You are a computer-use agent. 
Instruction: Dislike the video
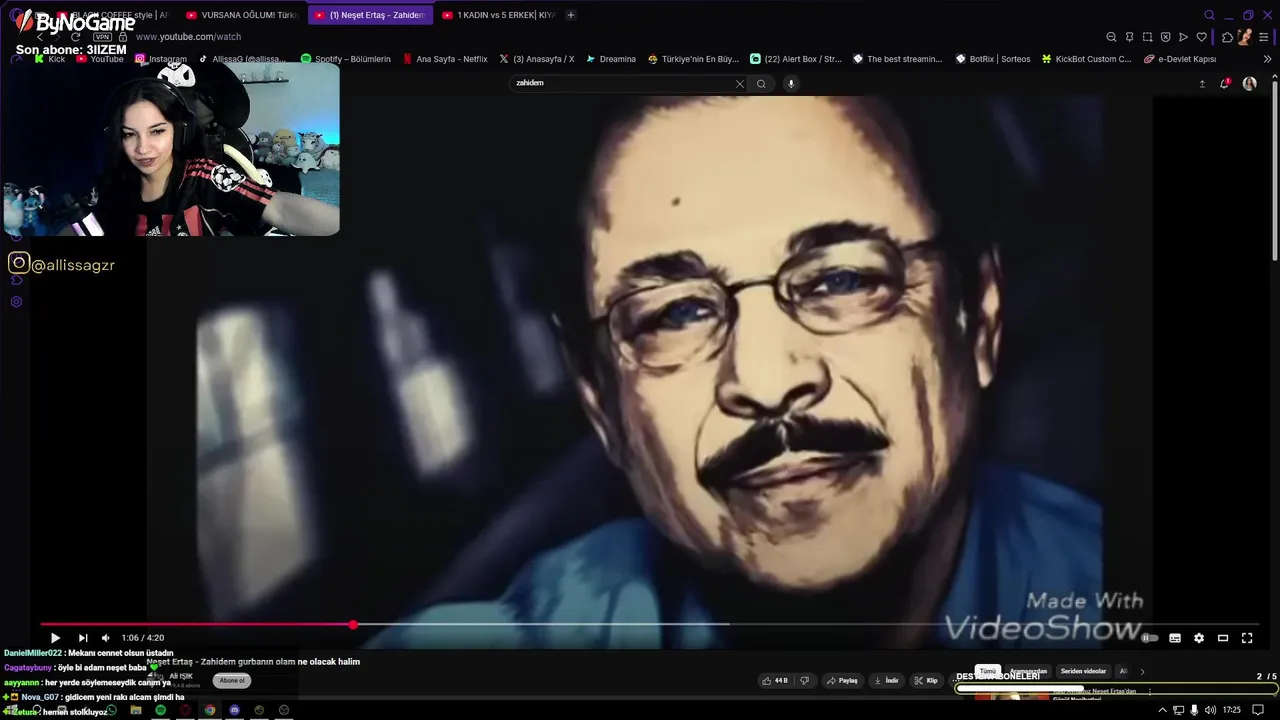point(804,681)
